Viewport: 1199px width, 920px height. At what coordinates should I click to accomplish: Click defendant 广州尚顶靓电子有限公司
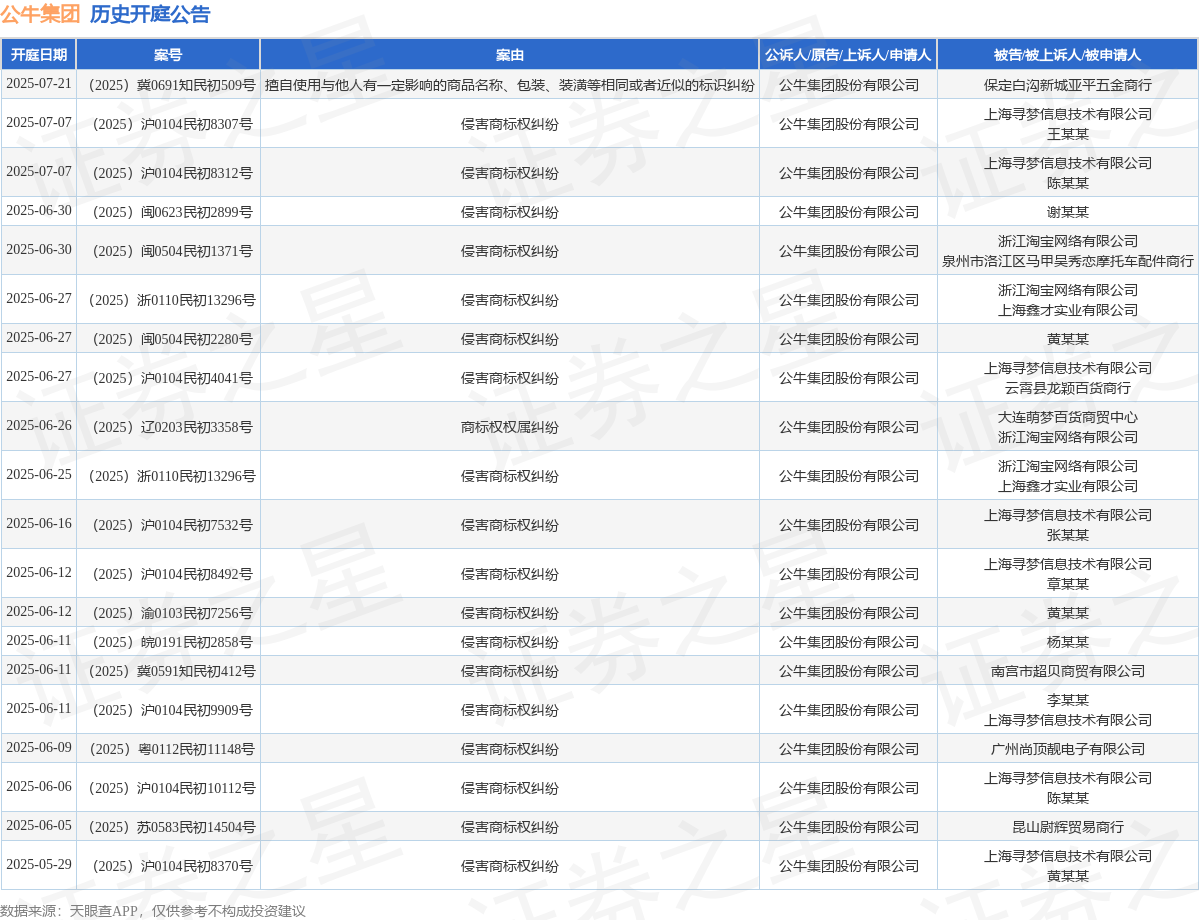pos(1067,749)
